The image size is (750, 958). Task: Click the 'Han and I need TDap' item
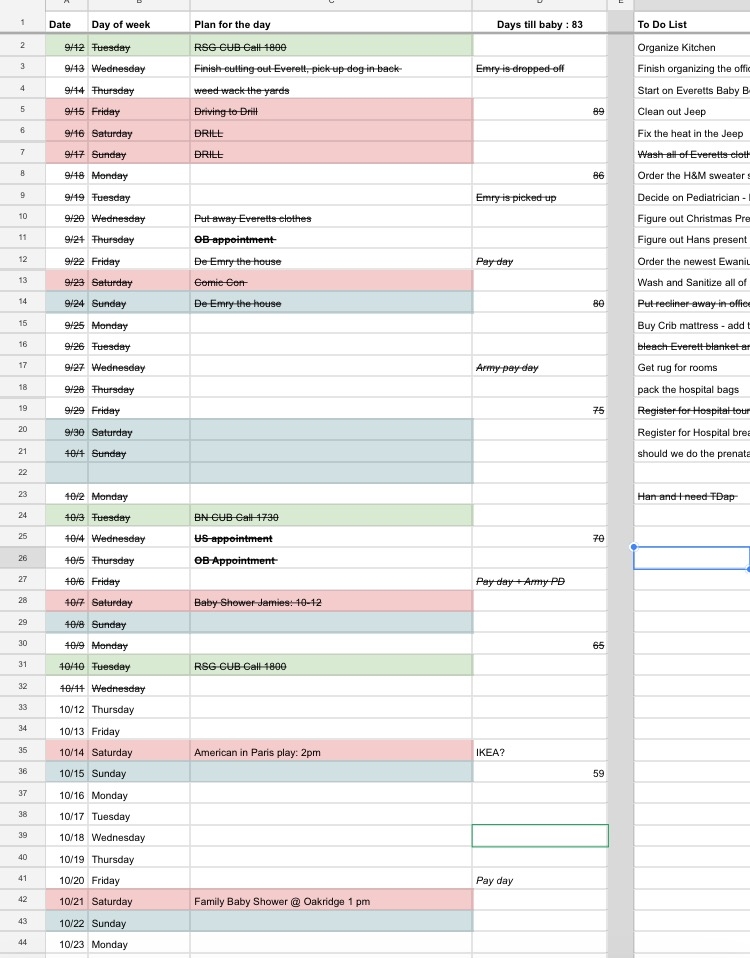pyautogui.click(x=692, y=496)
